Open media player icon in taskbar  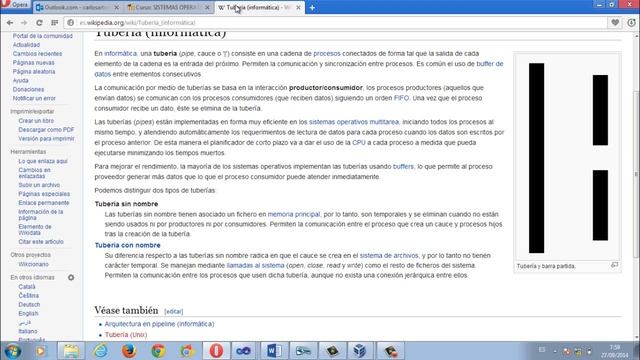pyautogui.click(x=40, y=351)
